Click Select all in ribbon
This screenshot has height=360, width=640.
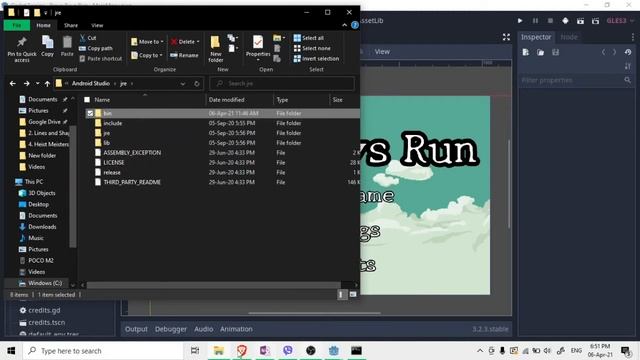click(x=309, y=38)
